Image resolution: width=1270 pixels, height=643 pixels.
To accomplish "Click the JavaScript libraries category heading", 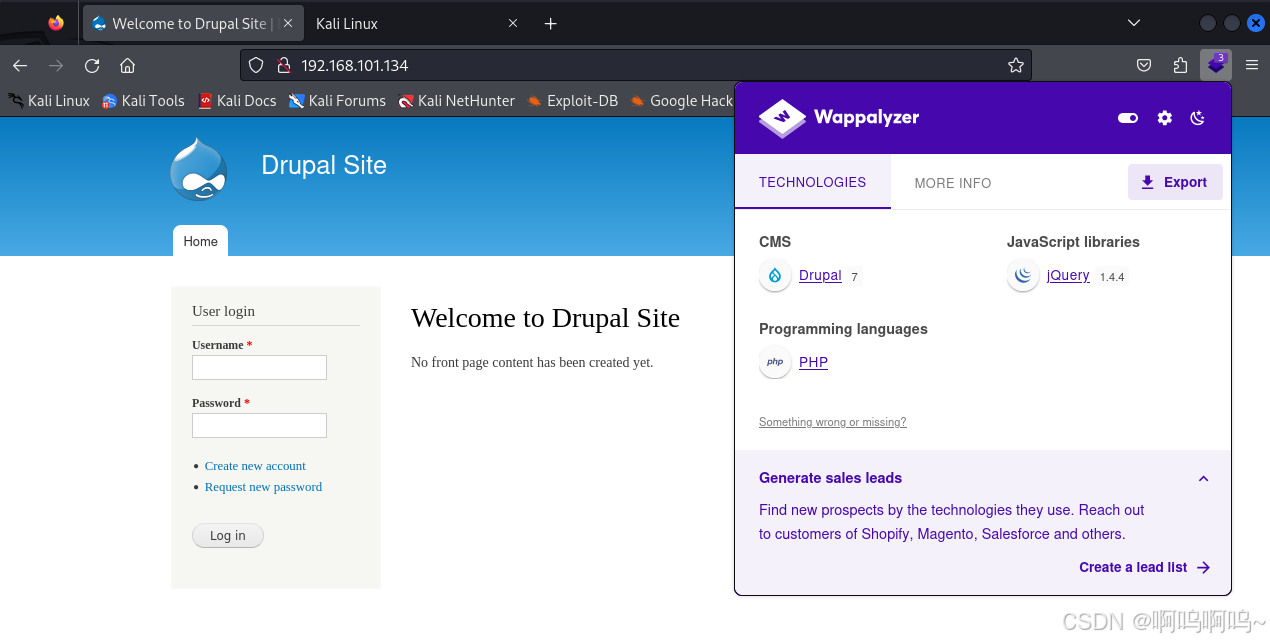I will click(1073, 242).
